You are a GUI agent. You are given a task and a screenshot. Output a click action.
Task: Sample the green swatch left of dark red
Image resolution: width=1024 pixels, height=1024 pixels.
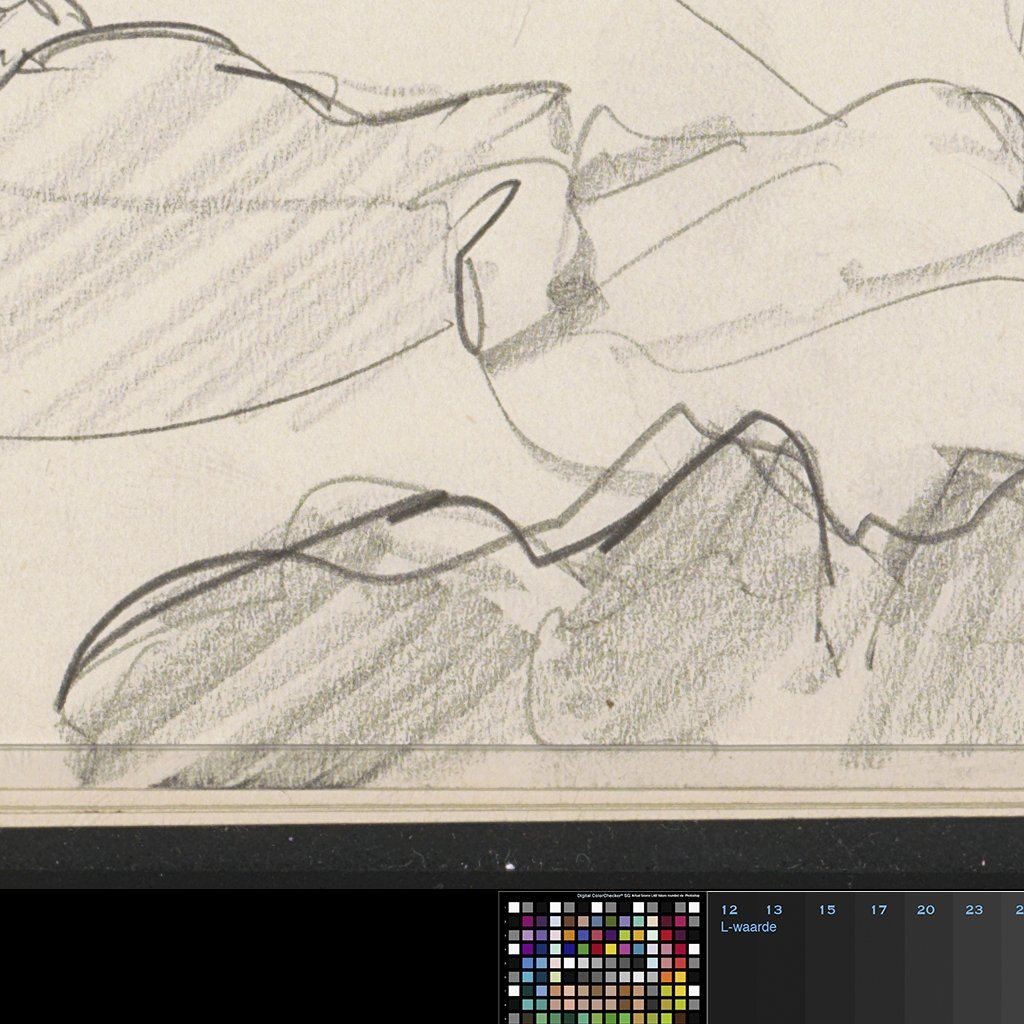[583, 948]
